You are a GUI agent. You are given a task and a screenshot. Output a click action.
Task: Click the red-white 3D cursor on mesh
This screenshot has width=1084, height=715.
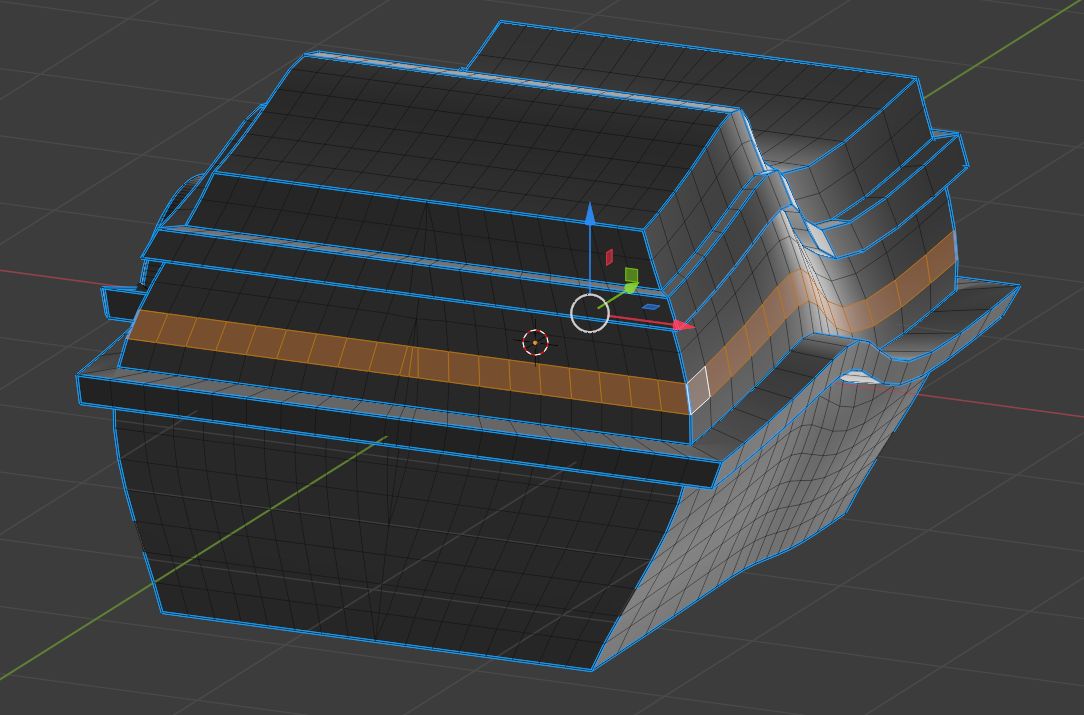[x=535, y=342]
